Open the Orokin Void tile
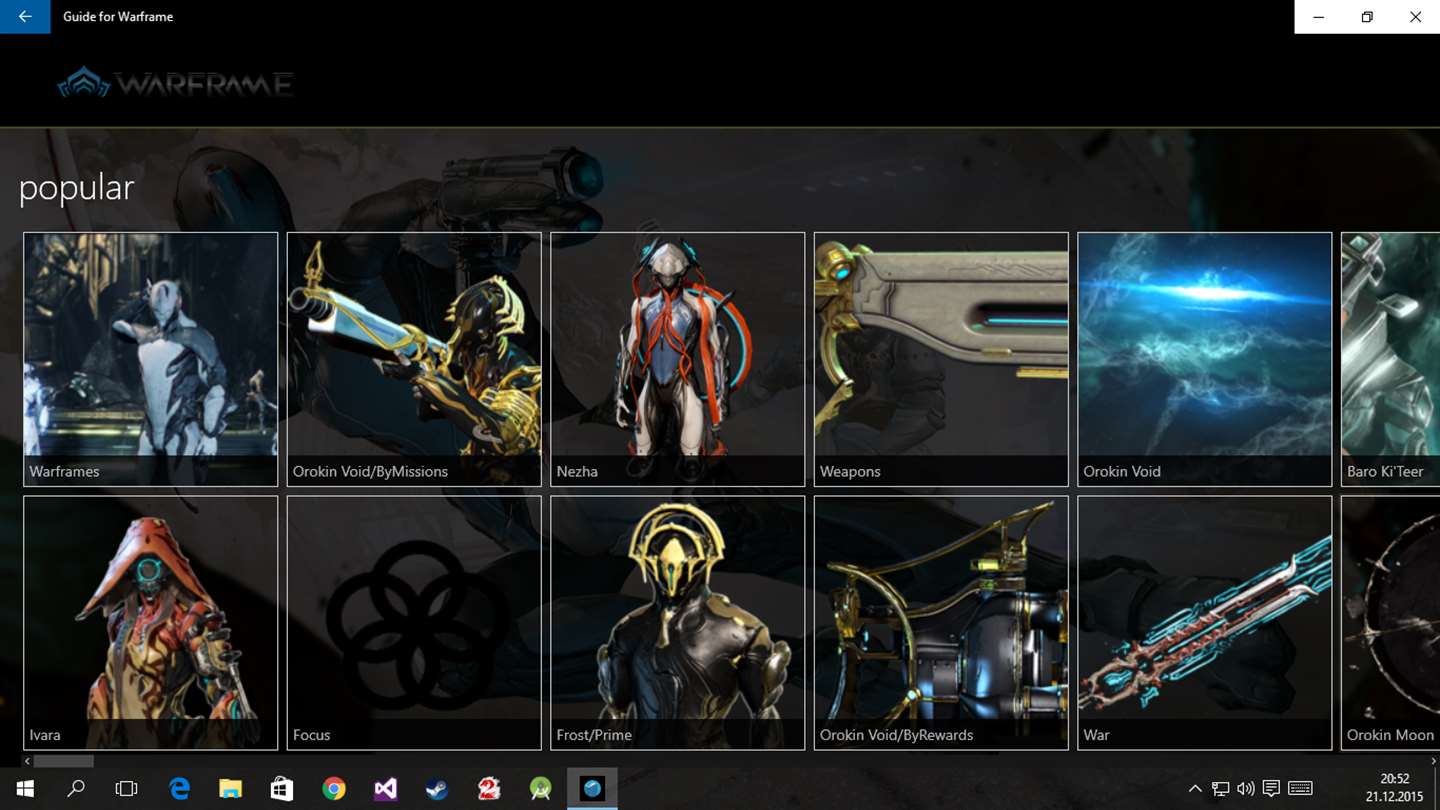The width and height of the screenshot is (1440, 810). point(1205,359)
